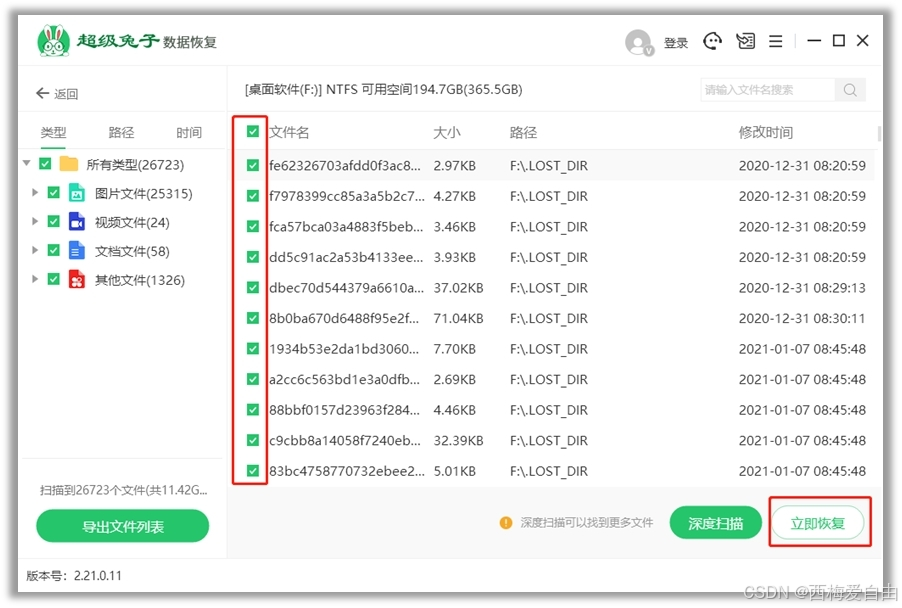The width and height of the screenshot is (902, 608).
Task: Click the document files icon
Action: click(x=77, y=250)
